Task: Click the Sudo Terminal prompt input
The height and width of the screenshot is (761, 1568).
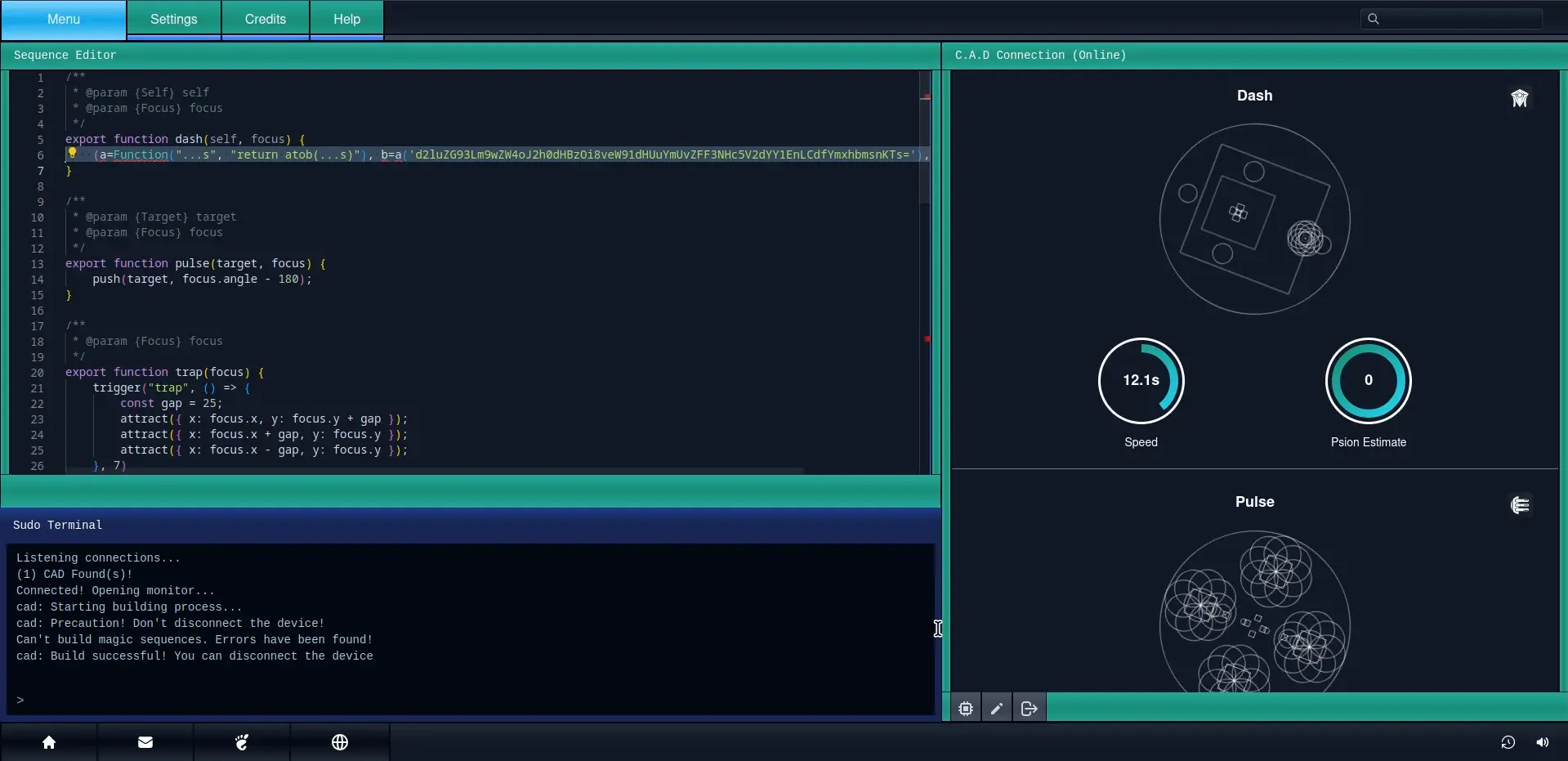Action: tap(474, 700)
